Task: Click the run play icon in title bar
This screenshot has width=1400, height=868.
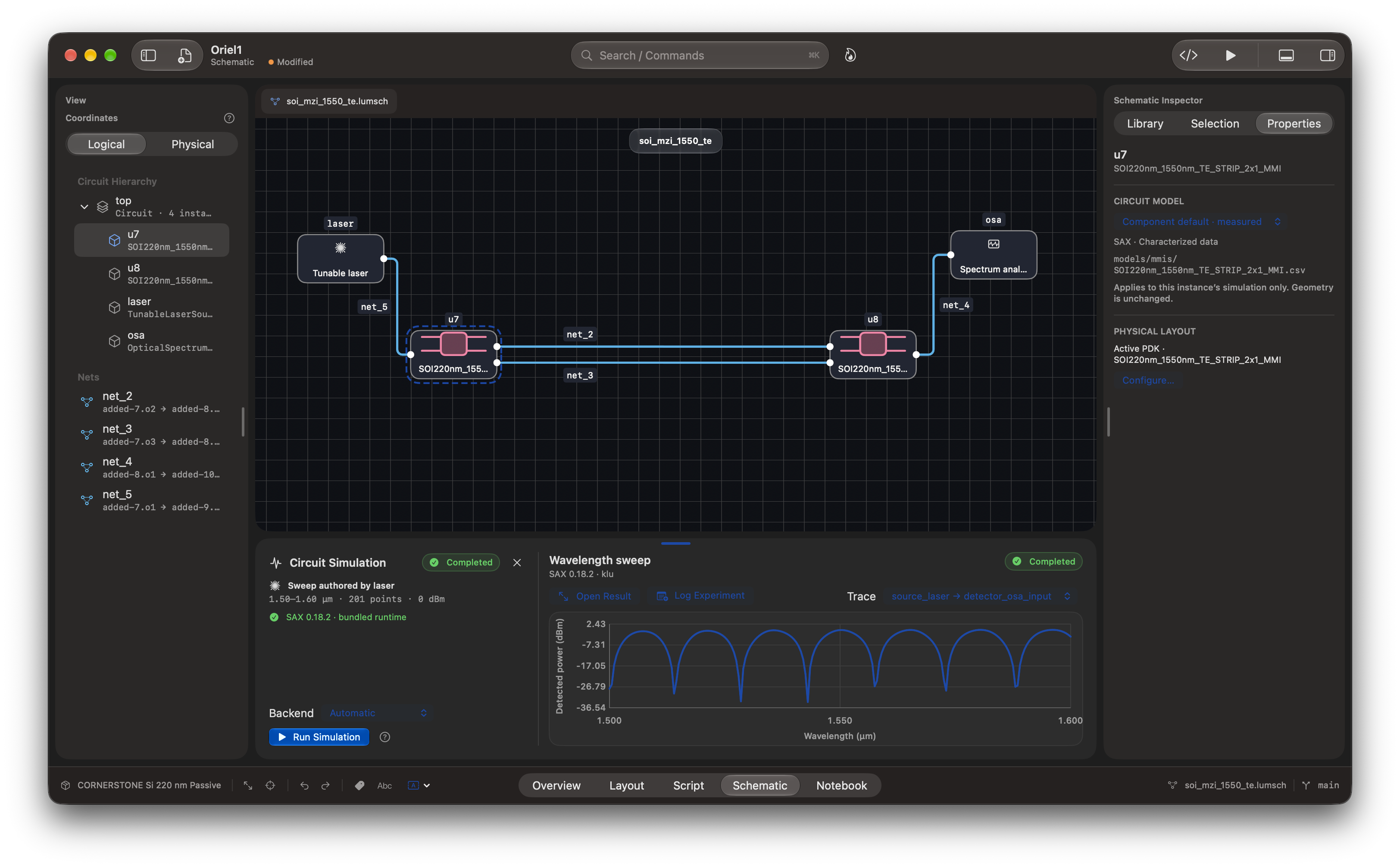Action: pos(1230,55)
